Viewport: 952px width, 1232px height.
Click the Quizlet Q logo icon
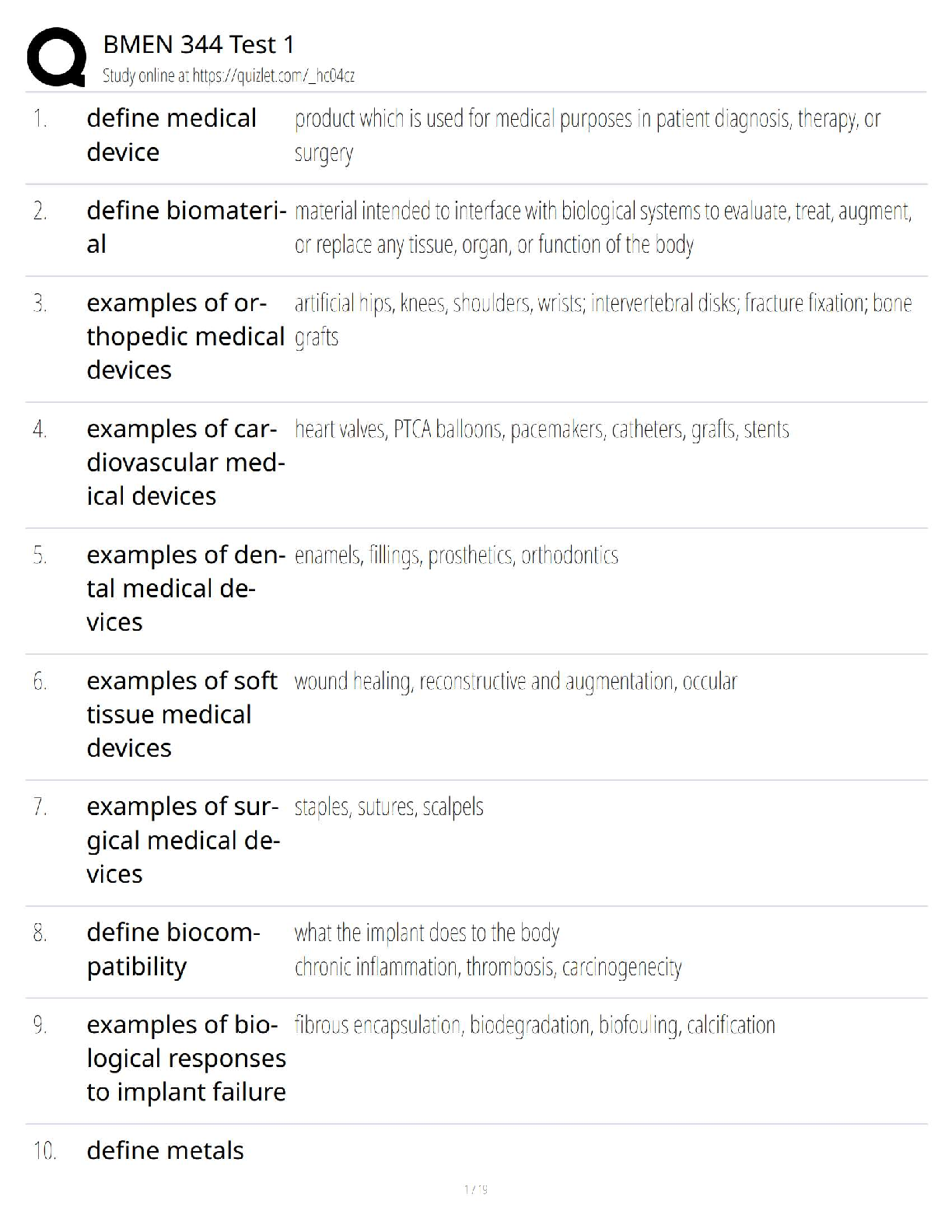tap(56, 57)
